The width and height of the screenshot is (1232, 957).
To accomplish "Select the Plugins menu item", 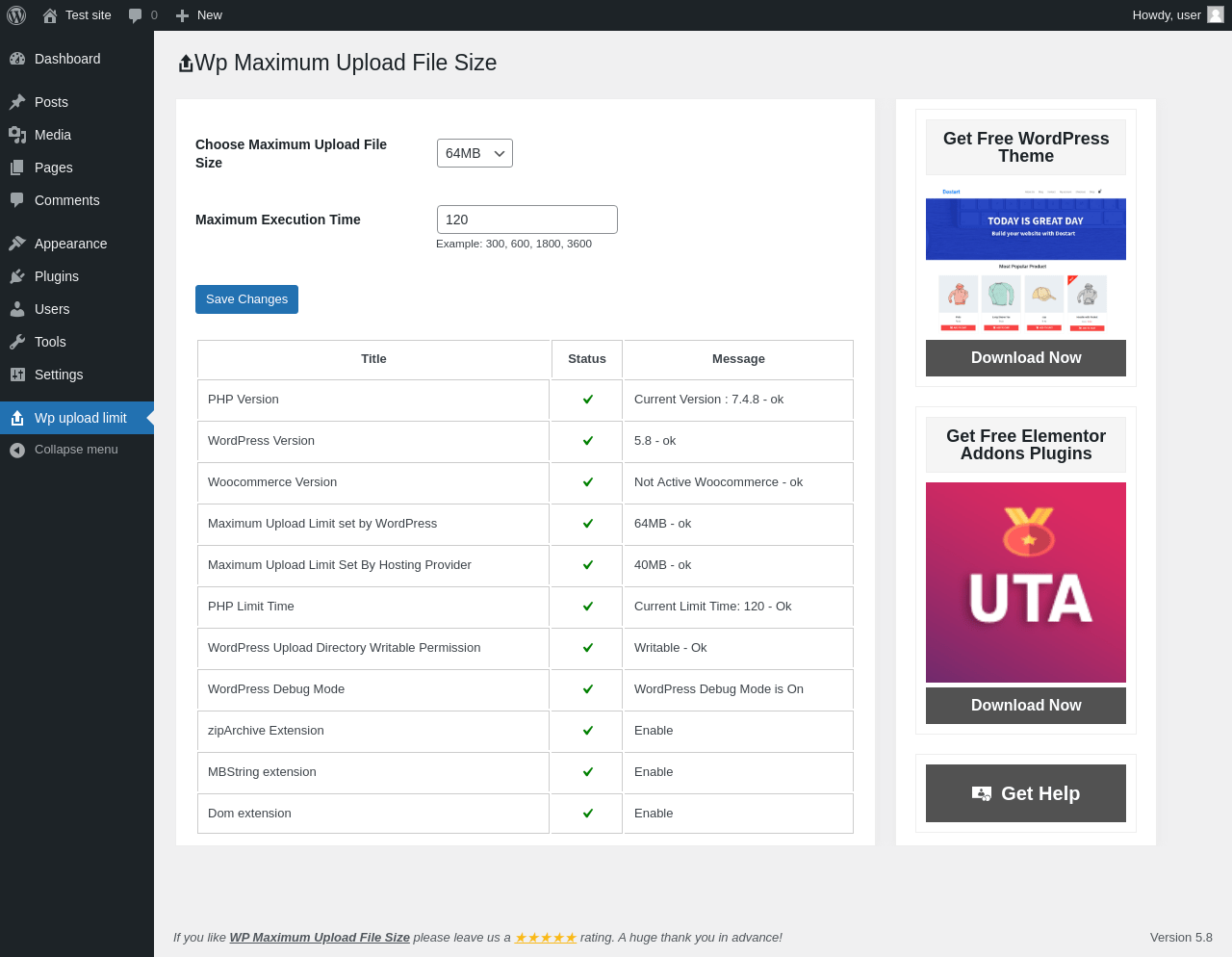I will [x=77, y=276].
